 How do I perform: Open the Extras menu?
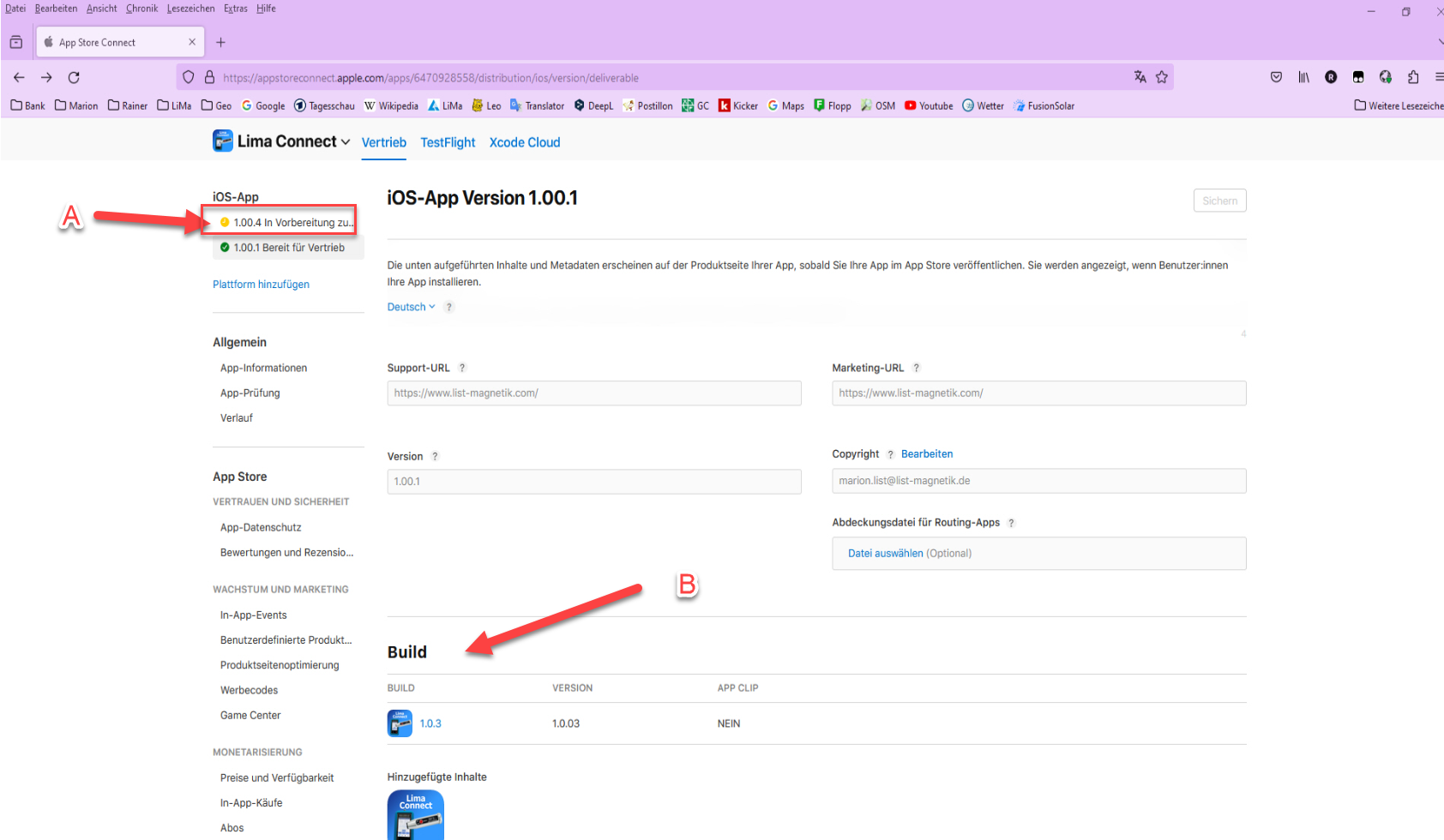[236, 9]
